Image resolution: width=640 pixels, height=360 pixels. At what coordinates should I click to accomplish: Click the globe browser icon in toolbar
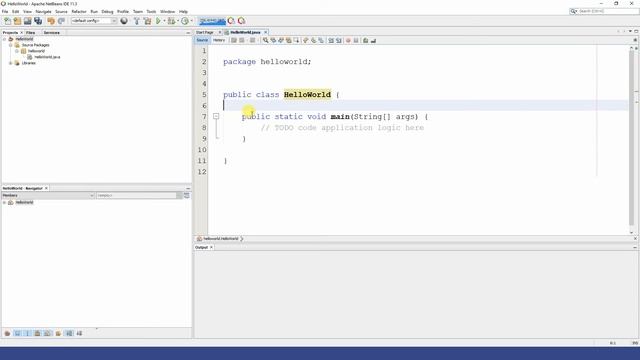point(124,21)
